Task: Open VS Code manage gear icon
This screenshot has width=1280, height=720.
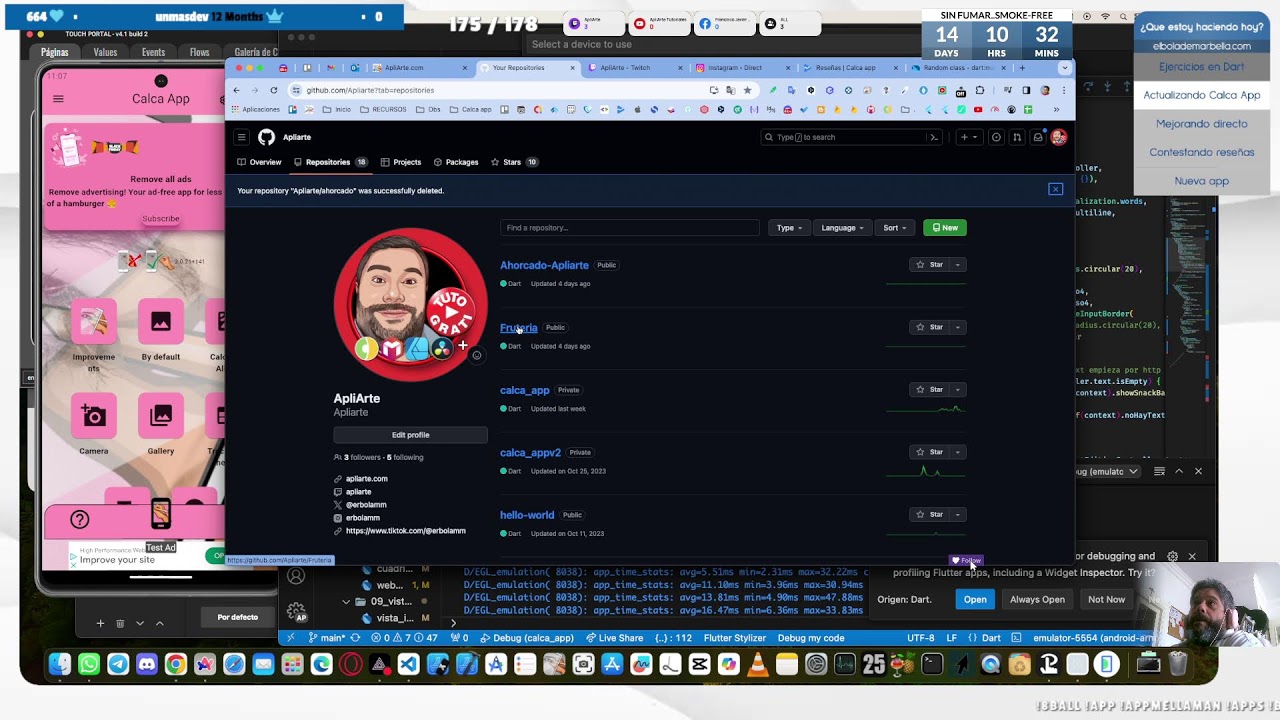Action: [x=296, y=611]
